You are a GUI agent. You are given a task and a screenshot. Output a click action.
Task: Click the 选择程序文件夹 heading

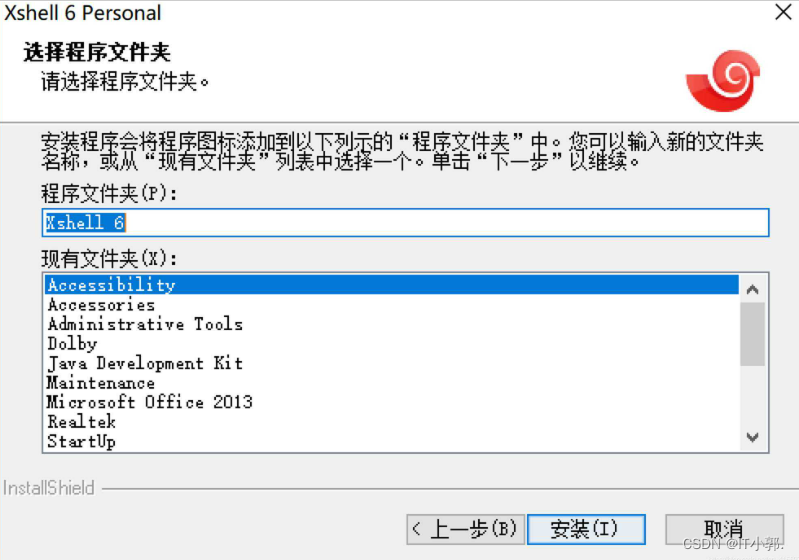click(x=97, y=52)
